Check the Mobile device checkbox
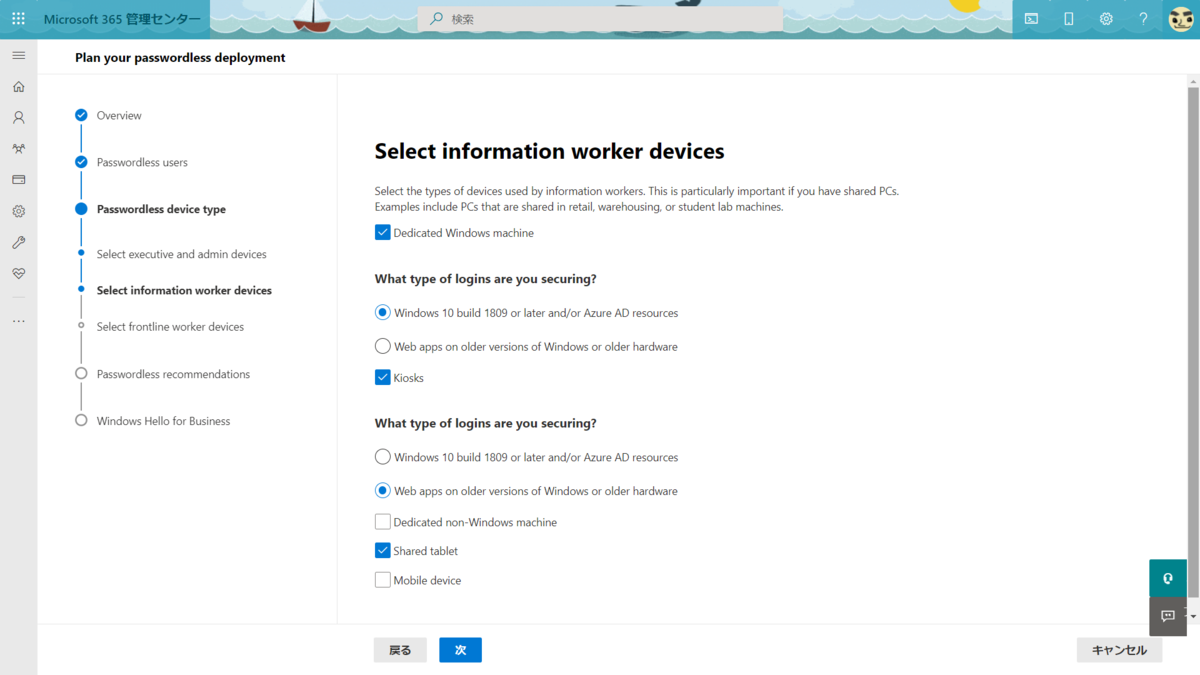The height and width of the screenshot is (675, 1200). [x=382, y=580]
